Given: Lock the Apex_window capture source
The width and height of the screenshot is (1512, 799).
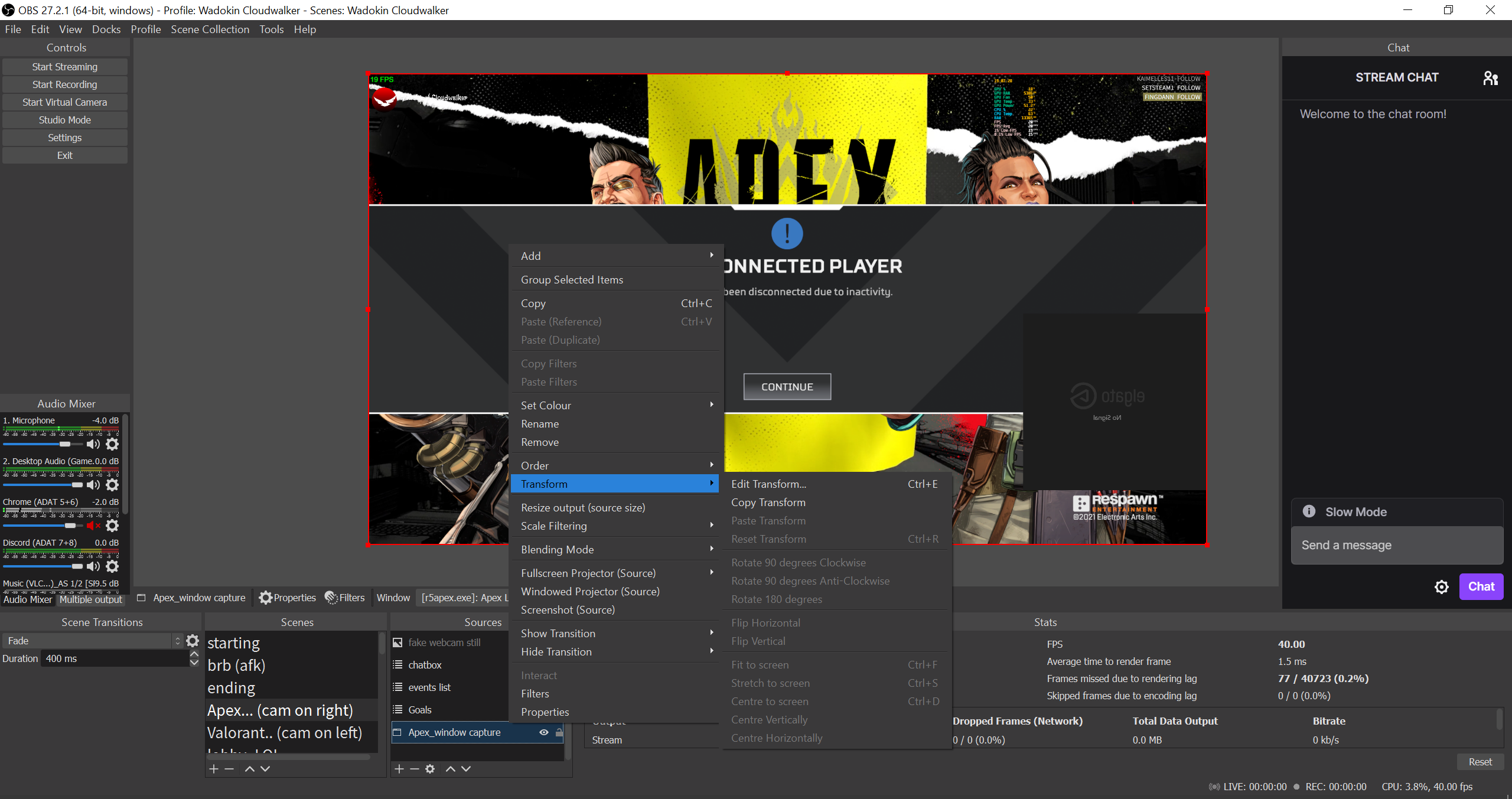Looking at the screenshot, I should tap(559, 732).
